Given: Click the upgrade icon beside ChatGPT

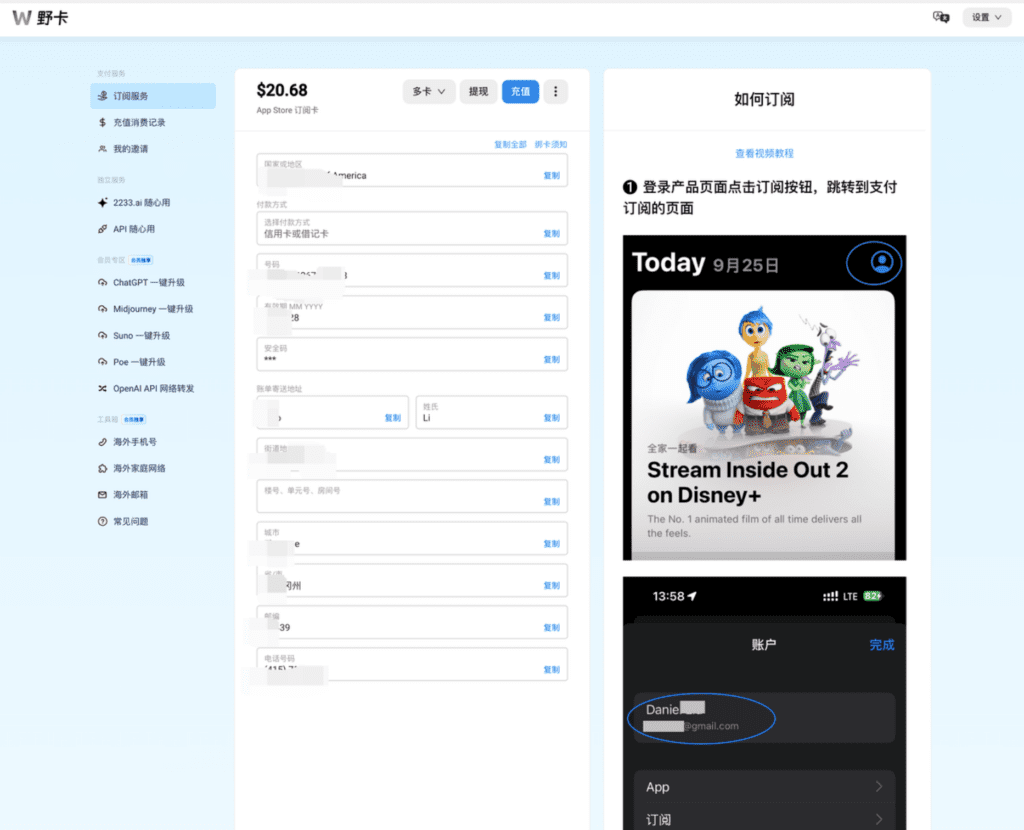Looking at the screenshot, I should coord(103,283).
